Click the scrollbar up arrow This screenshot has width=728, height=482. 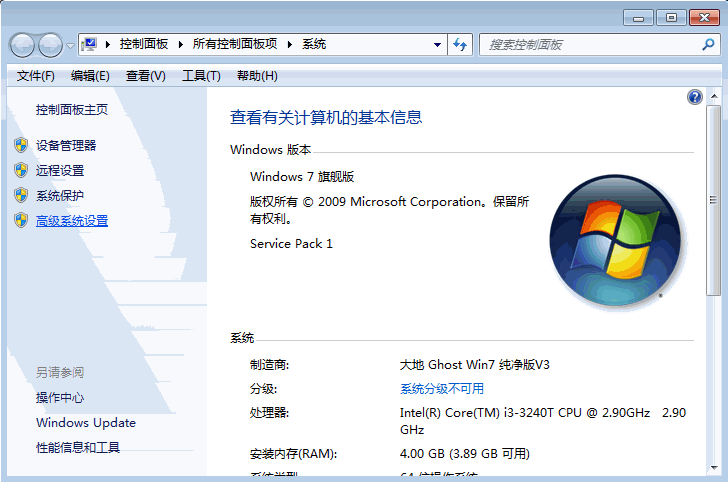point(714,96)
